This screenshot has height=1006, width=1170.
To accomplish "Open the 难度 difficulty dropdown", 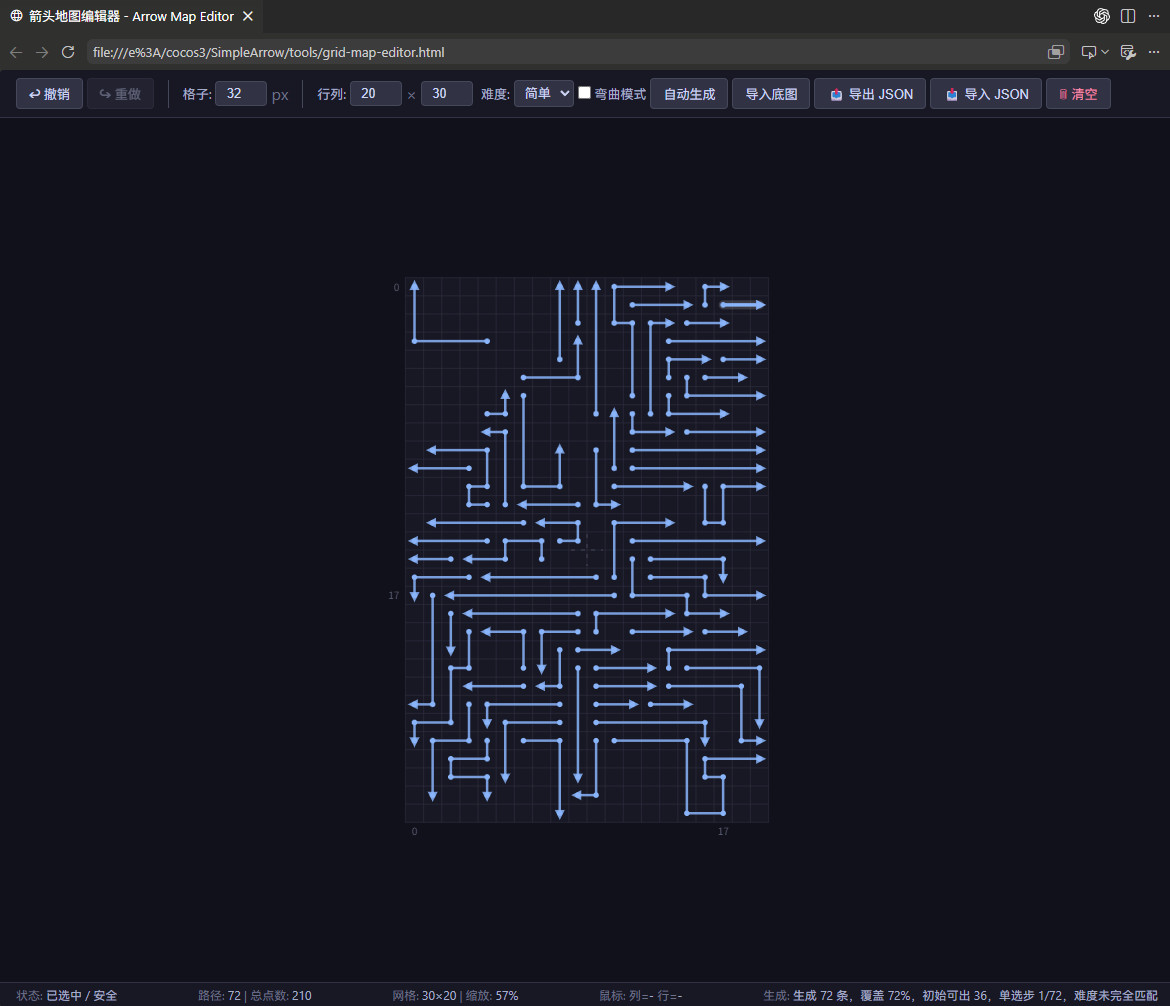I will 544,93.
